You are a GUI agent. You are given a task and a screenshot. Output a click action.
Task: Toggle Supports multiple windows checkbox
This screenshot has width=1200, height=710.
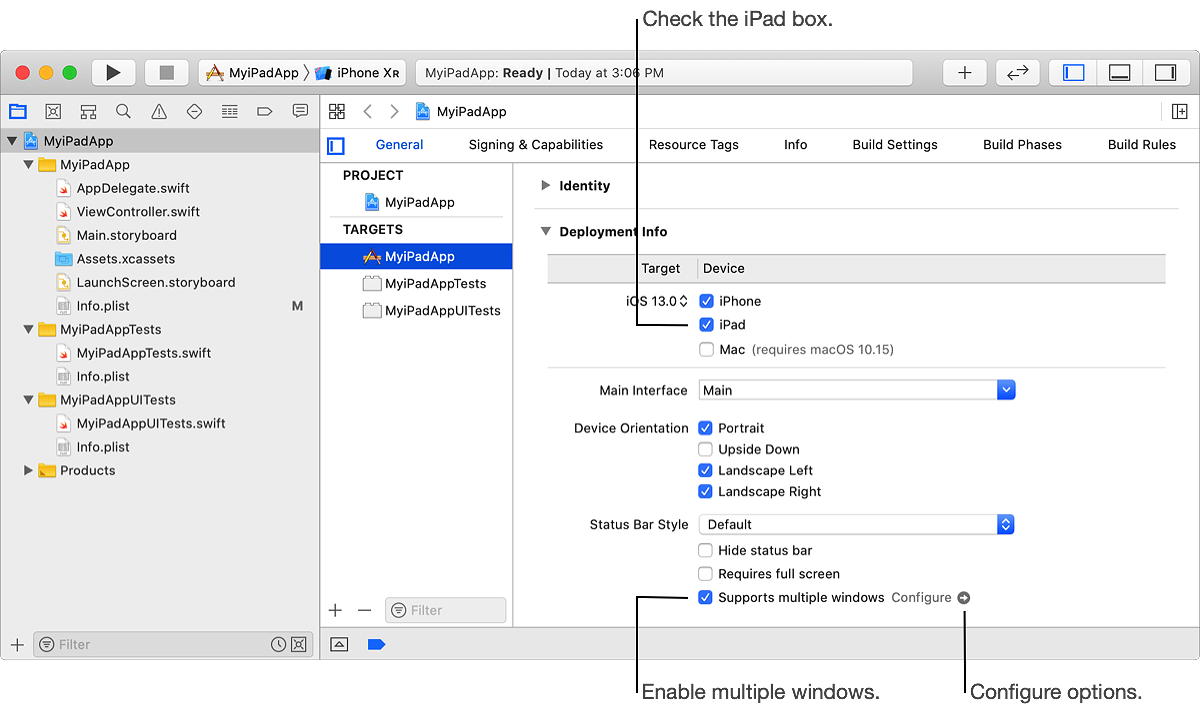coord(706,598)
